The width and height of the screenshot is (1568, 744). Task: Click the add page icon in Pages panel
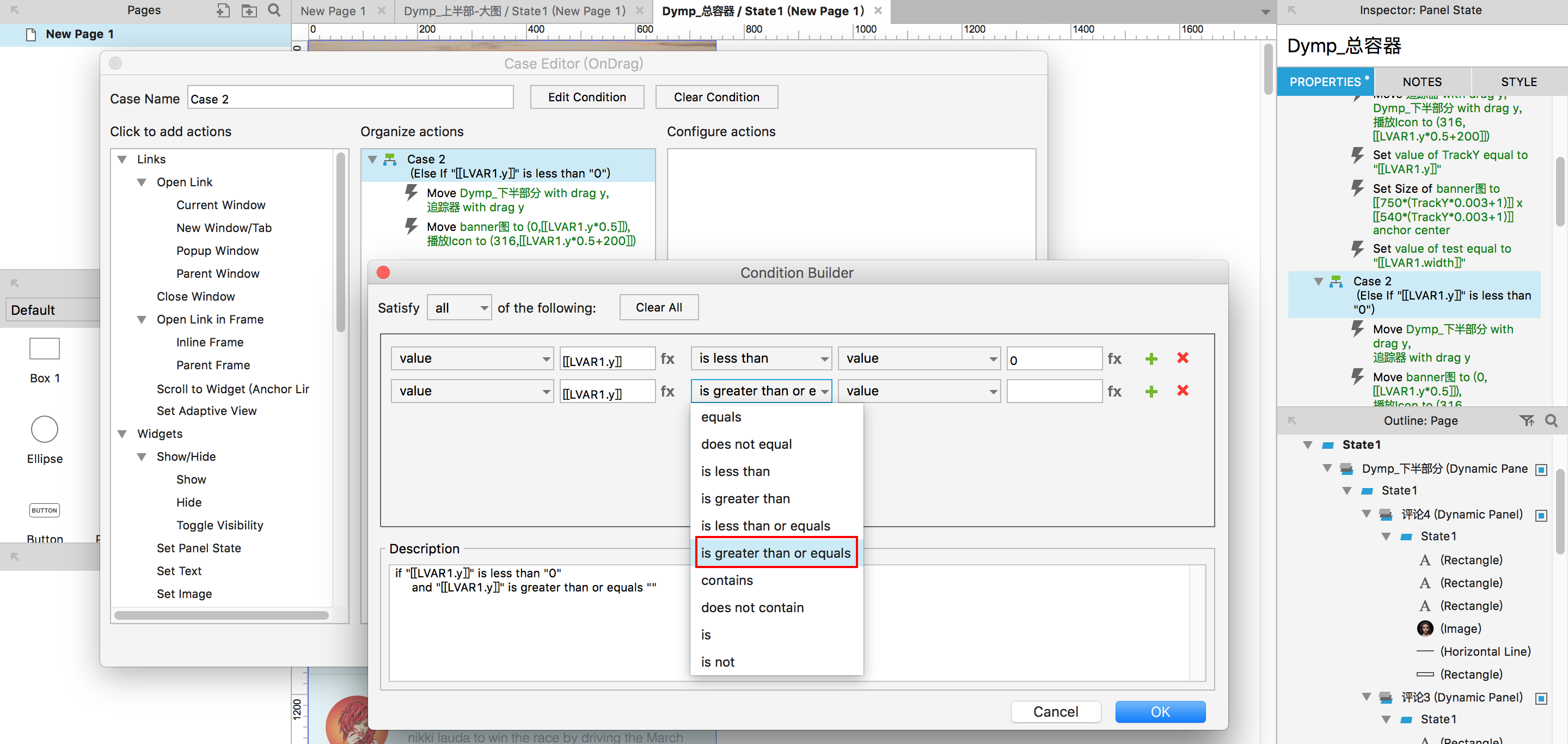223,10
